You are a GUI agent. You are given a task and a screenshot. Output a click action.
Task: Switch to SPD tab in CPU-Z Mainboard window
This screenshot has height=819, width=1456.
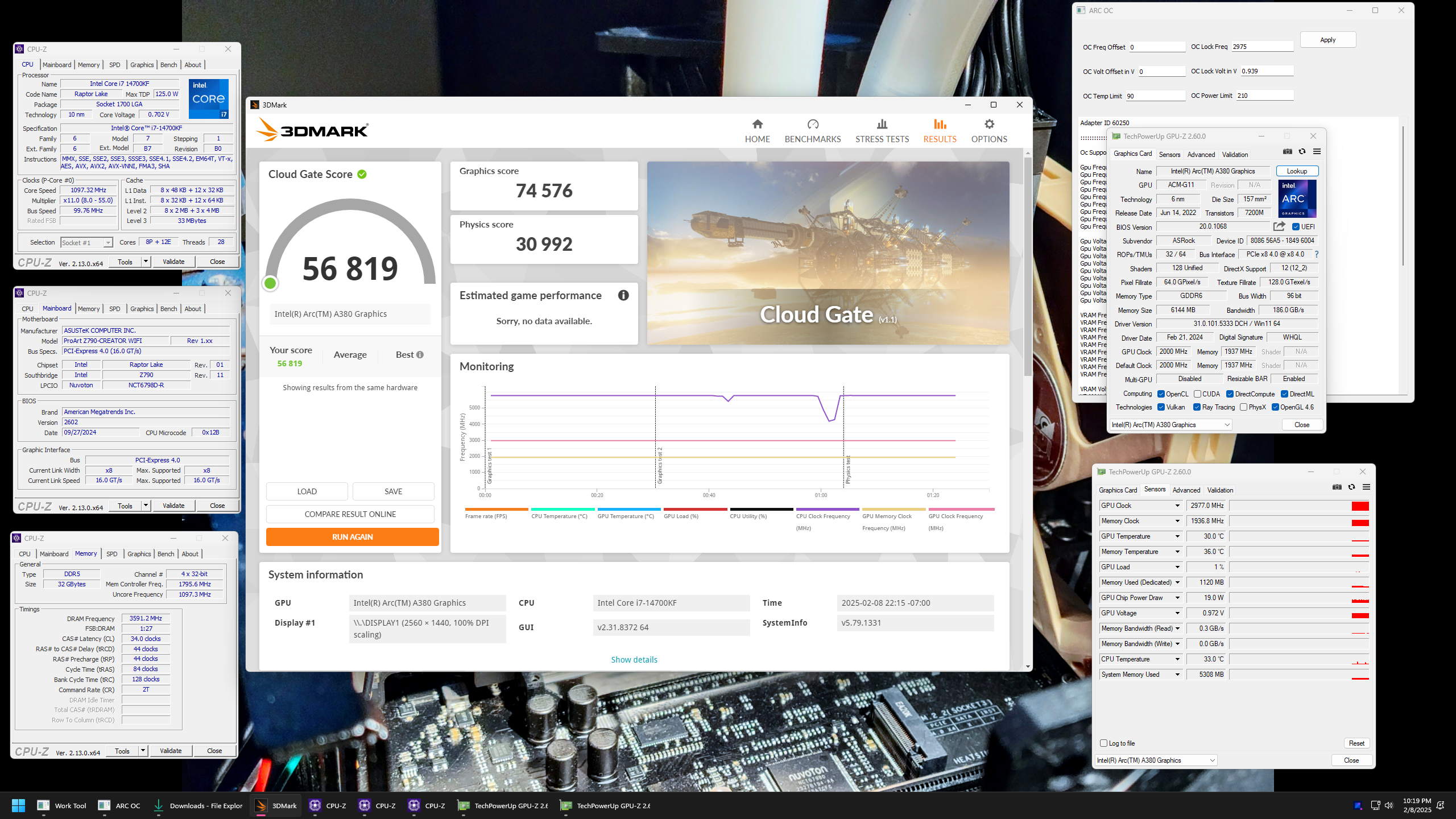pyautogui.click(x=115, y=309)
